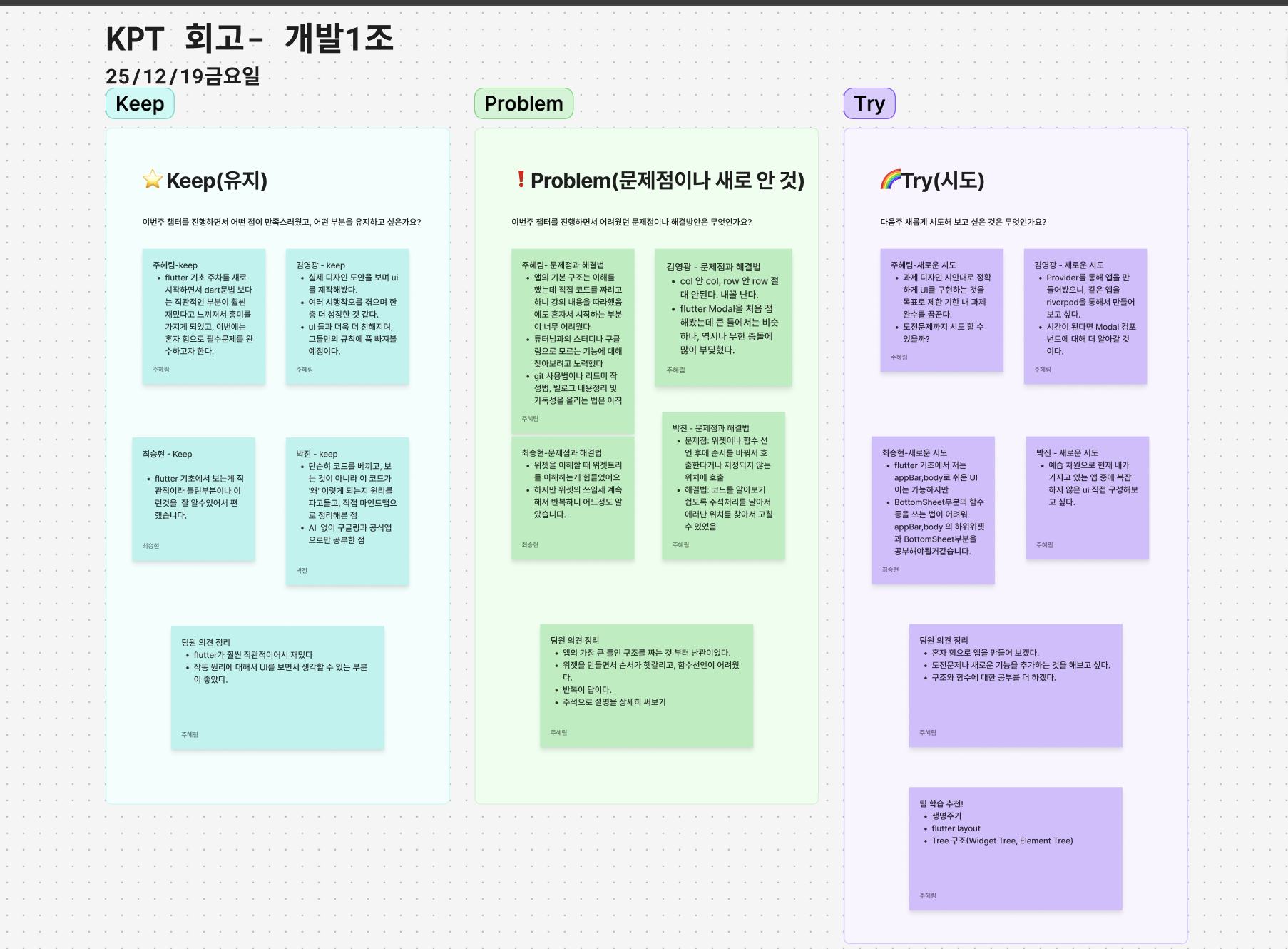Select the question about 만족스러웠고 유지하고 싶은 부분

[282, 222]
